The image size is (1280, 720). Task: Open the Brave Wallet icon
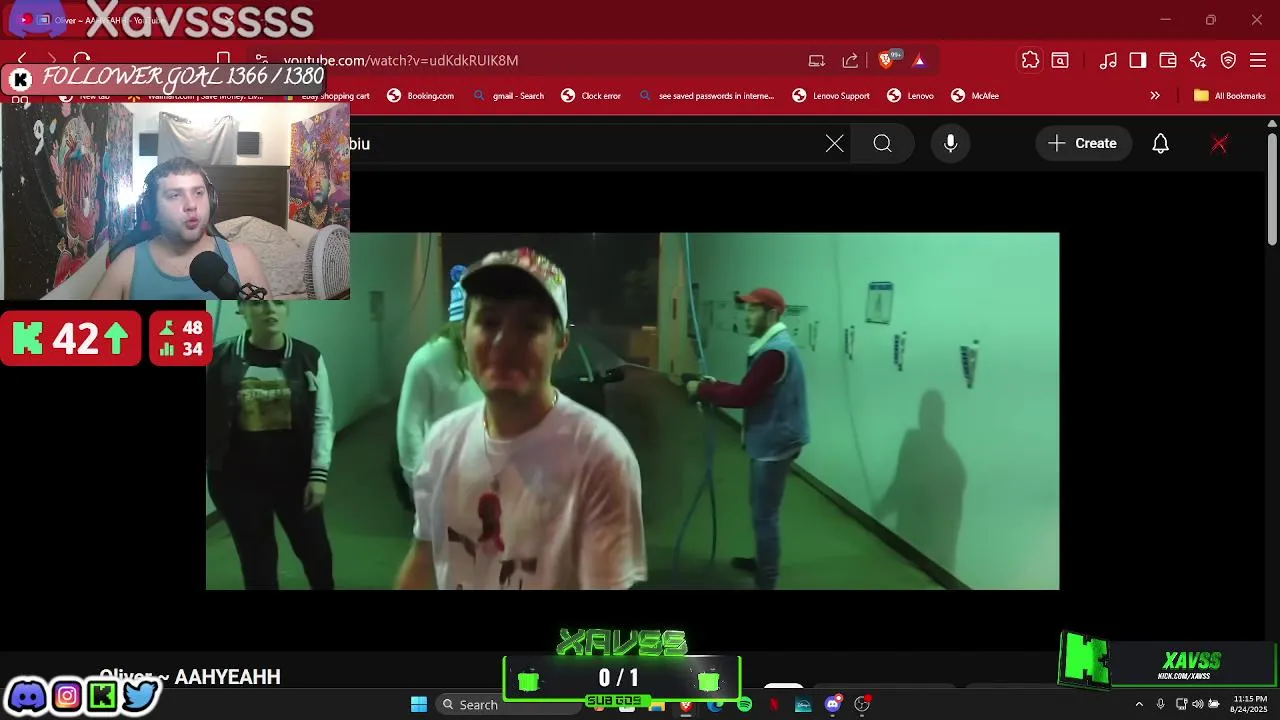click(x=1168, y=60)
